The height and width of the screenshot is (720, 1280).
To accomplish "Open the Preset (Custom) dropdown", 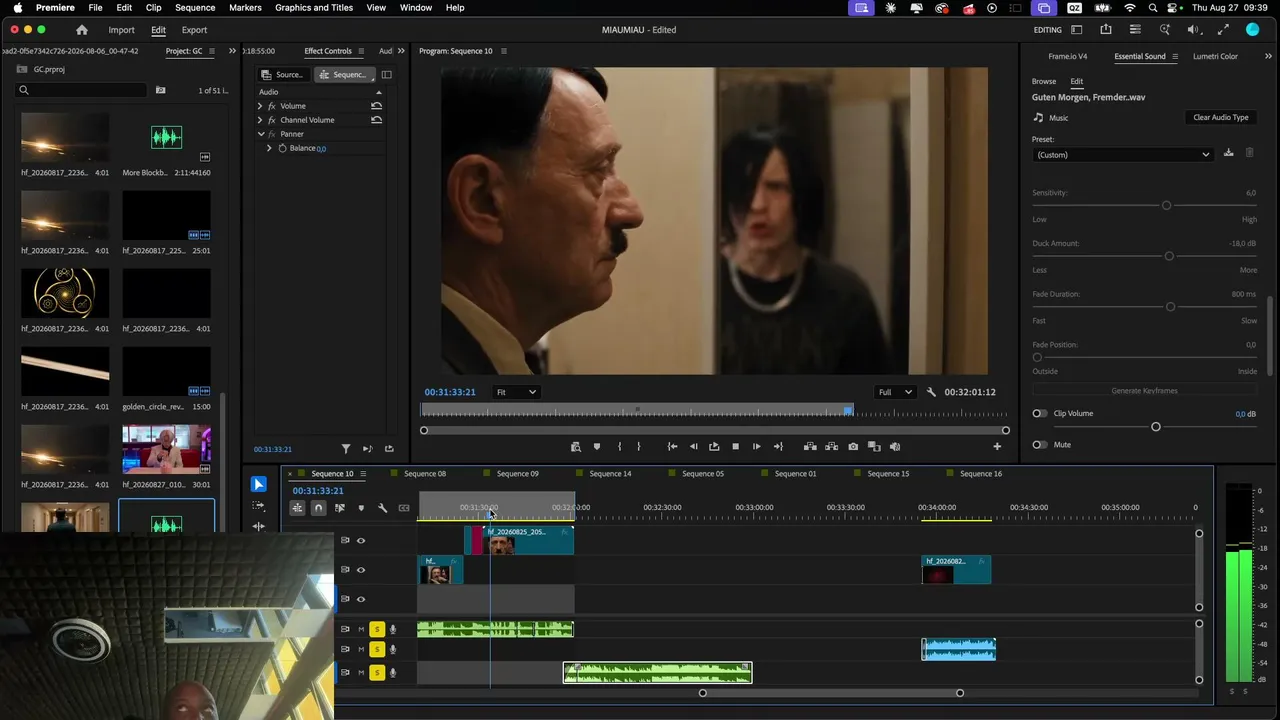I will [x=1123, y=155].
